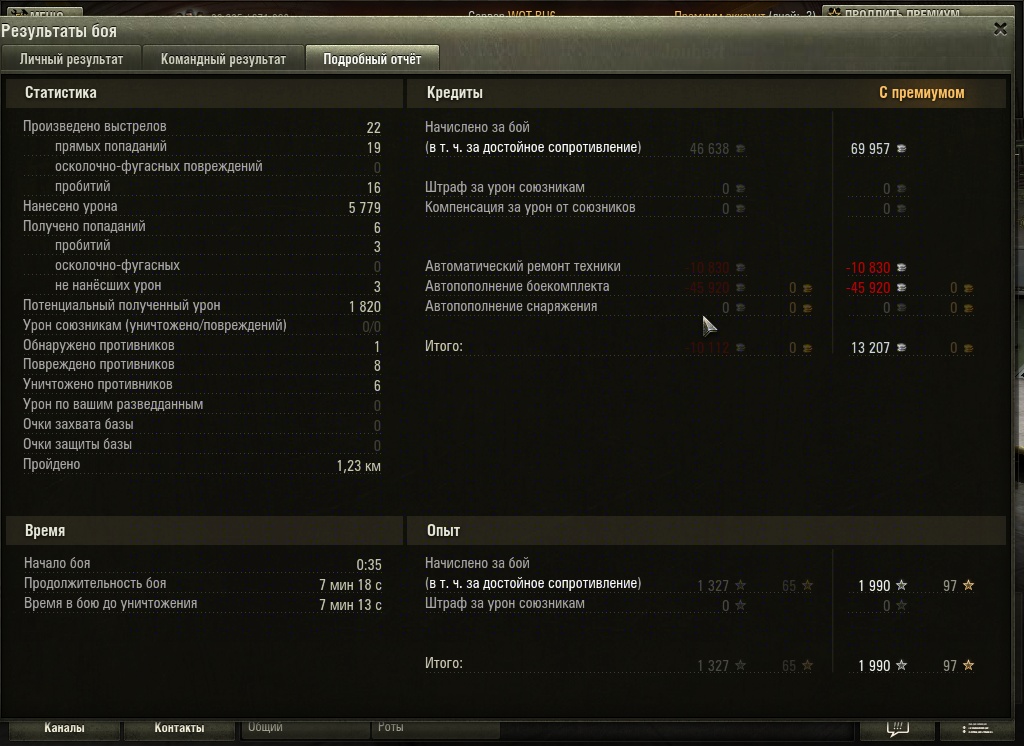Click the star icon beside 1 990 in Начислено за бой
This screenshot has height=746, width=1024.
[901, 585]
